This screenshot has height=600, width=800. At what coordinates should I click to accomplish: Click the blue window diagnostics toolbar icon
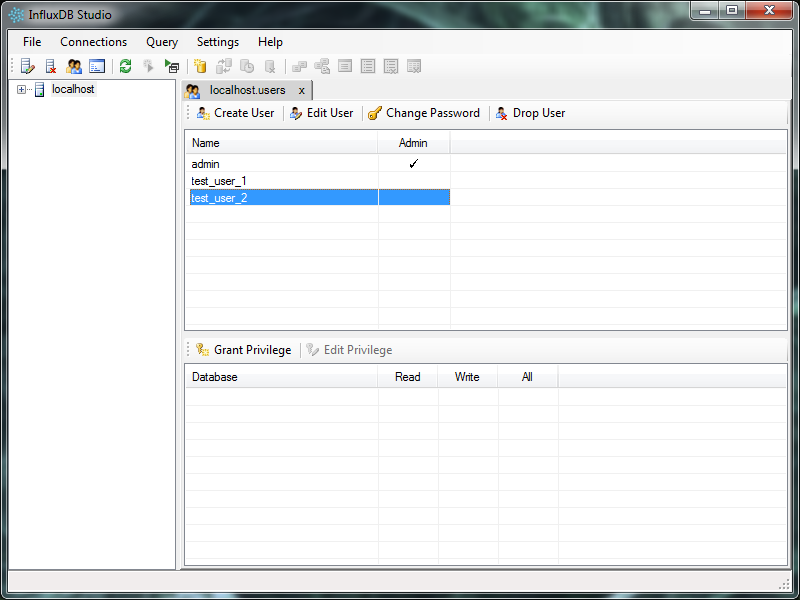pos(97,66)
